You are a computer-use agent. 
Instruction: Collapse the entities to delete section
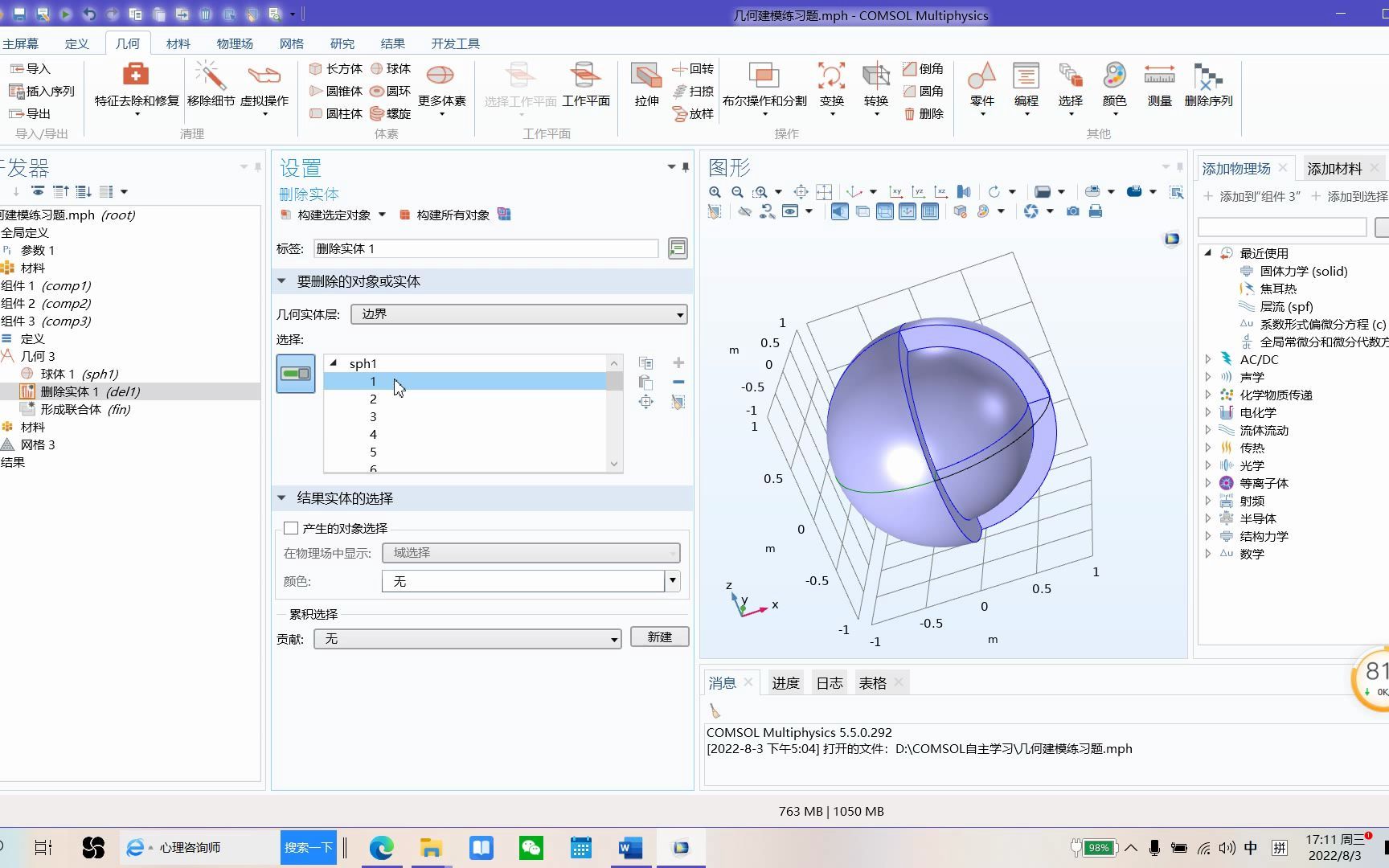pos(281,281)
